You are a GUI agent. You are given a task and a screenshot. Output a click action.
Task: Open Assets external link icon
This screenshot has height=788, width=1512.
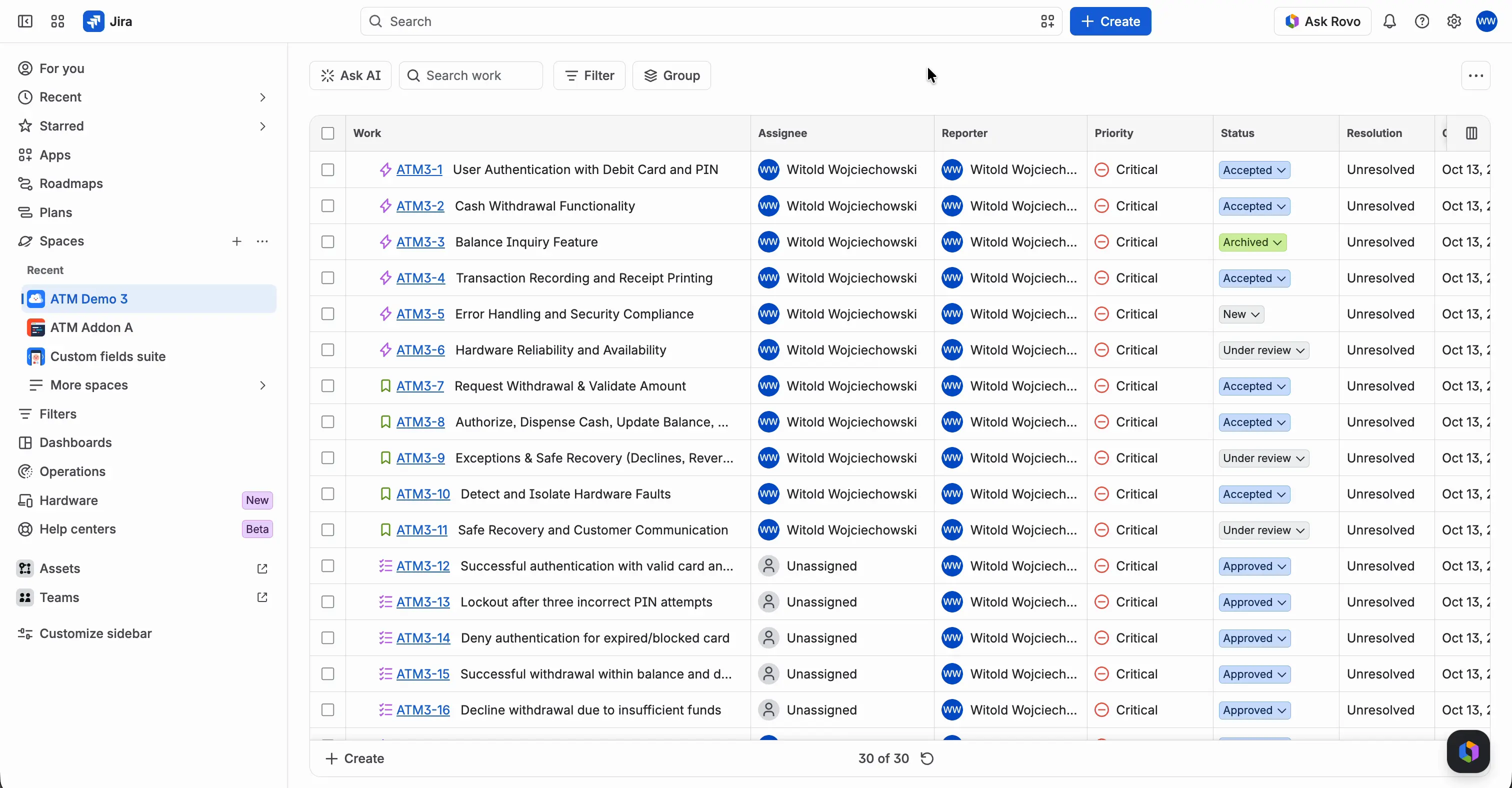point(262,568)
